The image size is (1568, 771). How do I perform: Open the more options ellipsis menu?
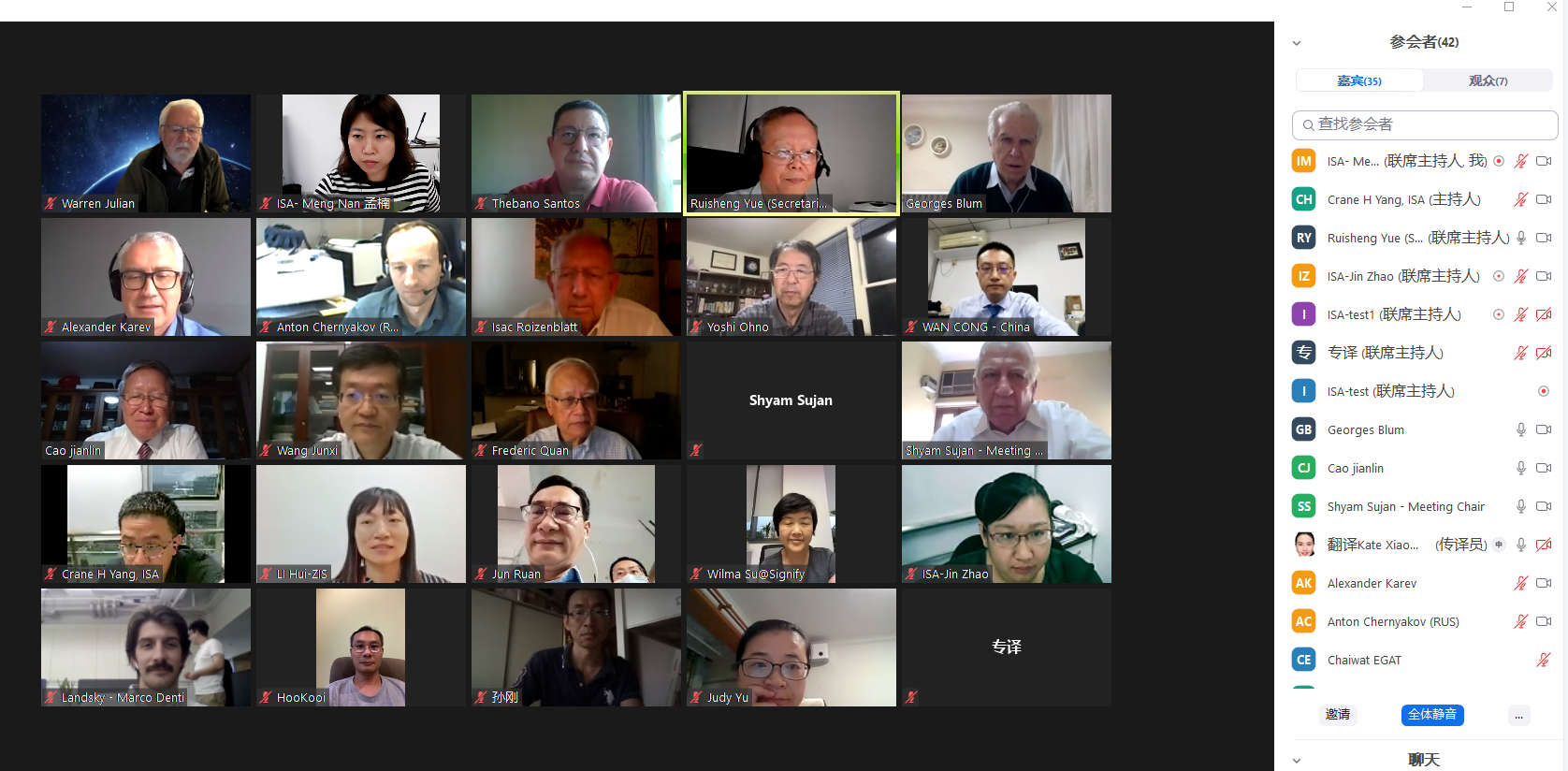click(x=1519, y=716)
